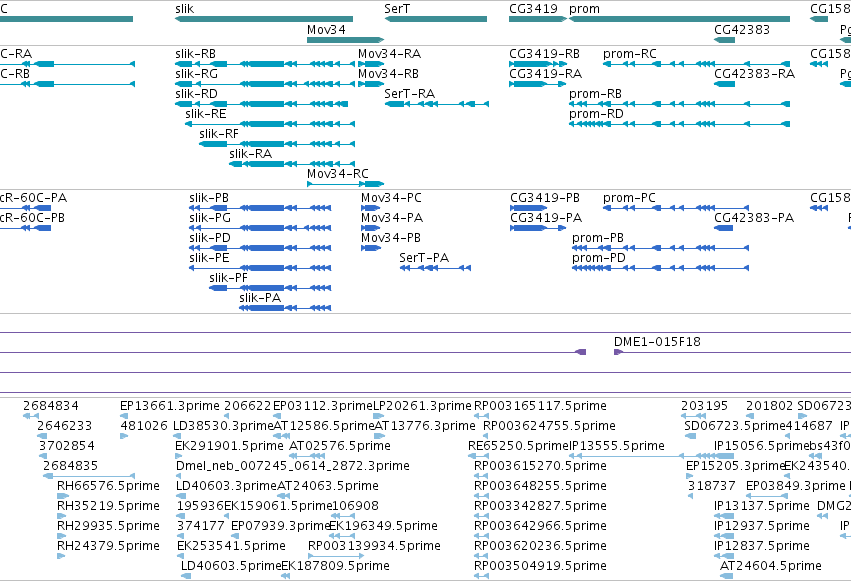Click the slik gene label
851x581 pixels.
tap(185, 9)
